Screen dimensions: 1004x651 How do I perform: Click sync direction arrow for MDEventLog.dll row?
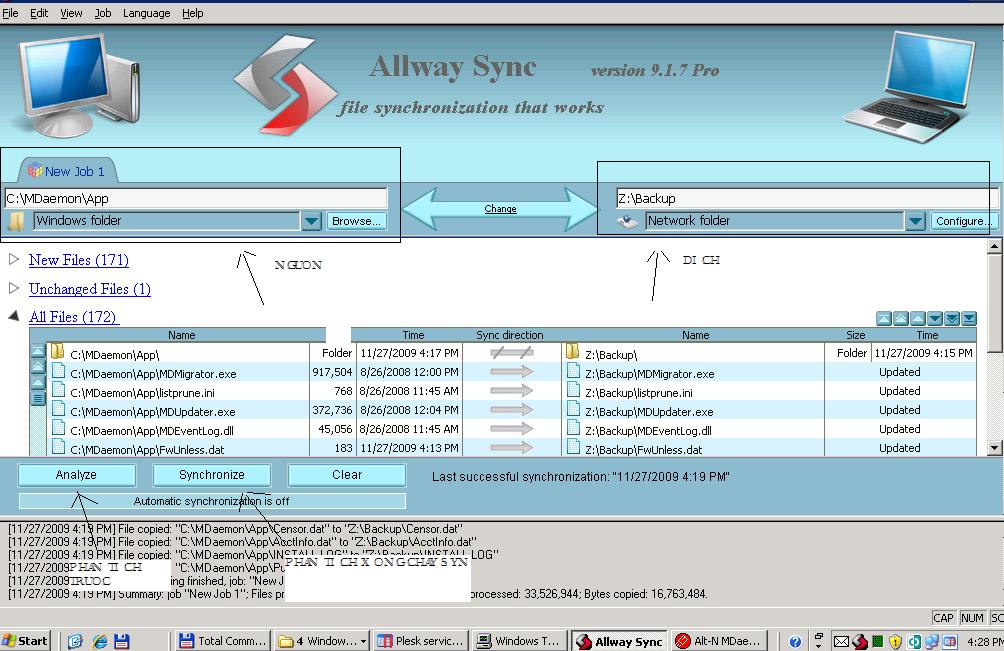point(512,429)
